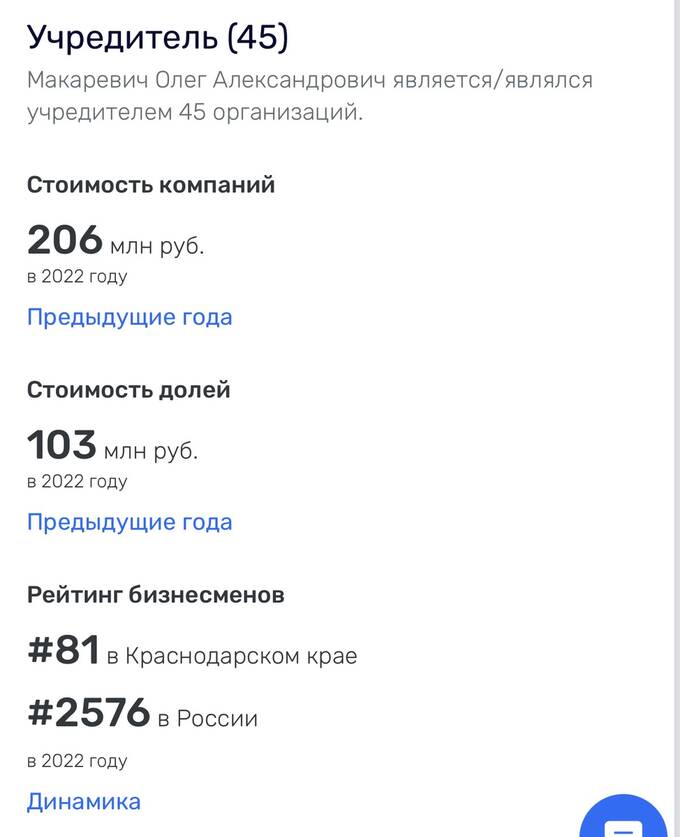The image size is (680, 837).
Task: Click the #2576 в России ranking
Action: pos(143,712)
